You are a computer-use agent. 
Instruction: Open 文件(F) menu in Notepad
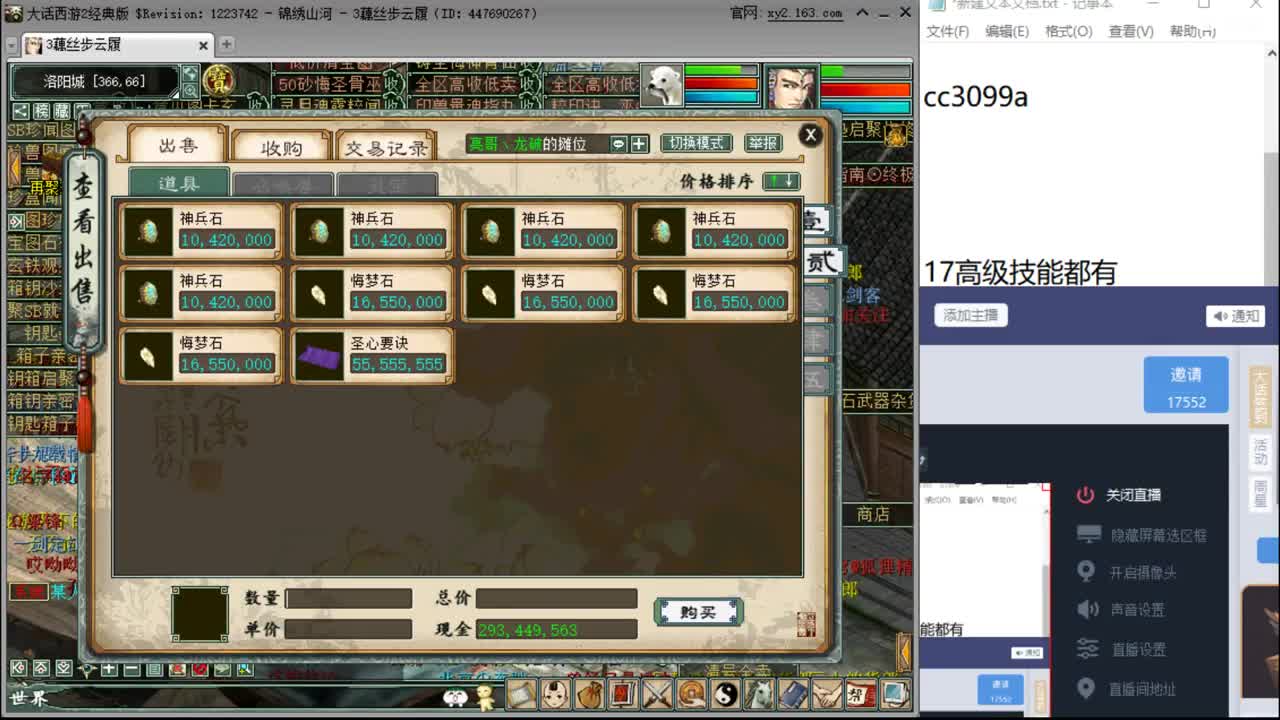947,31
